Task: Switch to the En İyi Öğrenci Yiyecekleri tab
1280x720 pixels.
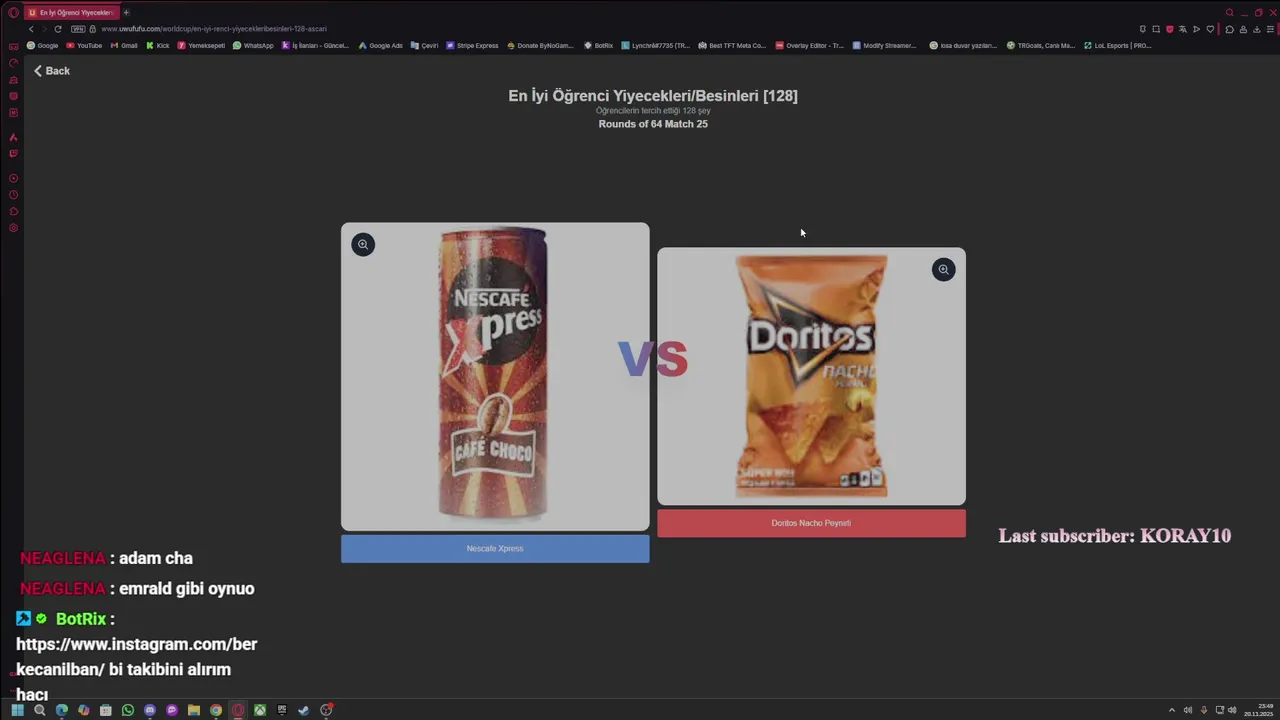Action: 72,13
